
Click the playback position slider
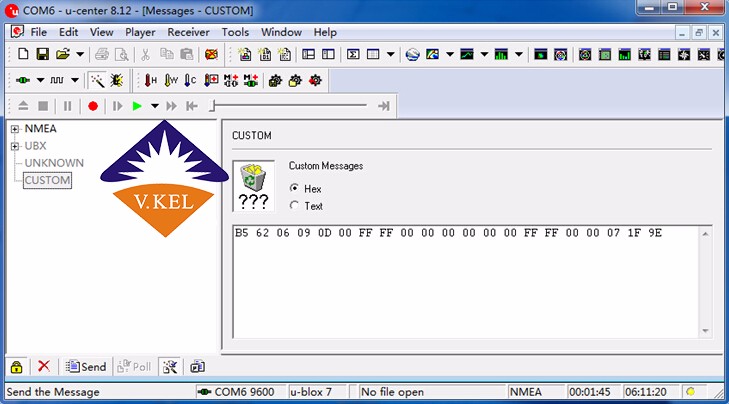290,105
